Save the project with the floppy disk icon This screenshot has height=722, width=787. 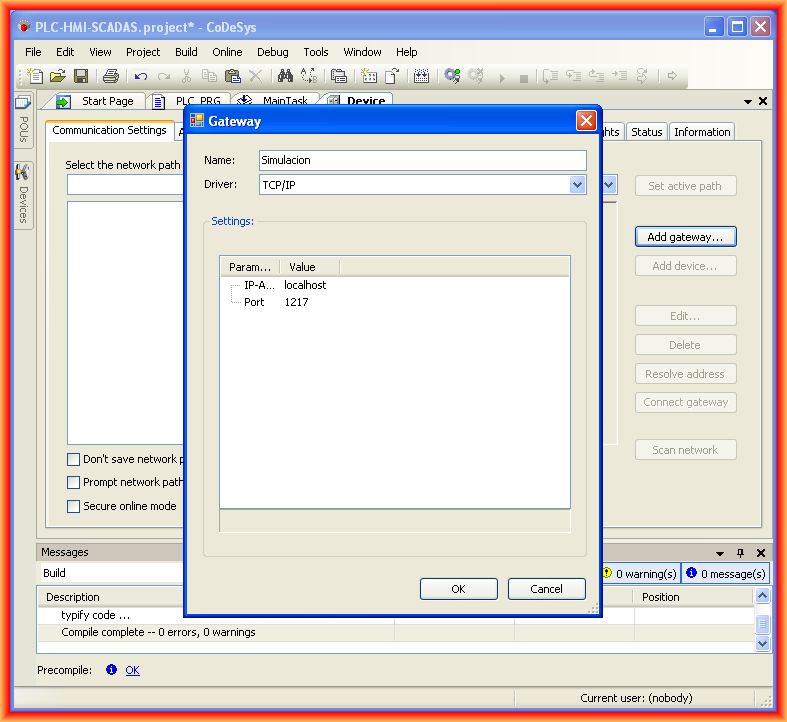81,76
